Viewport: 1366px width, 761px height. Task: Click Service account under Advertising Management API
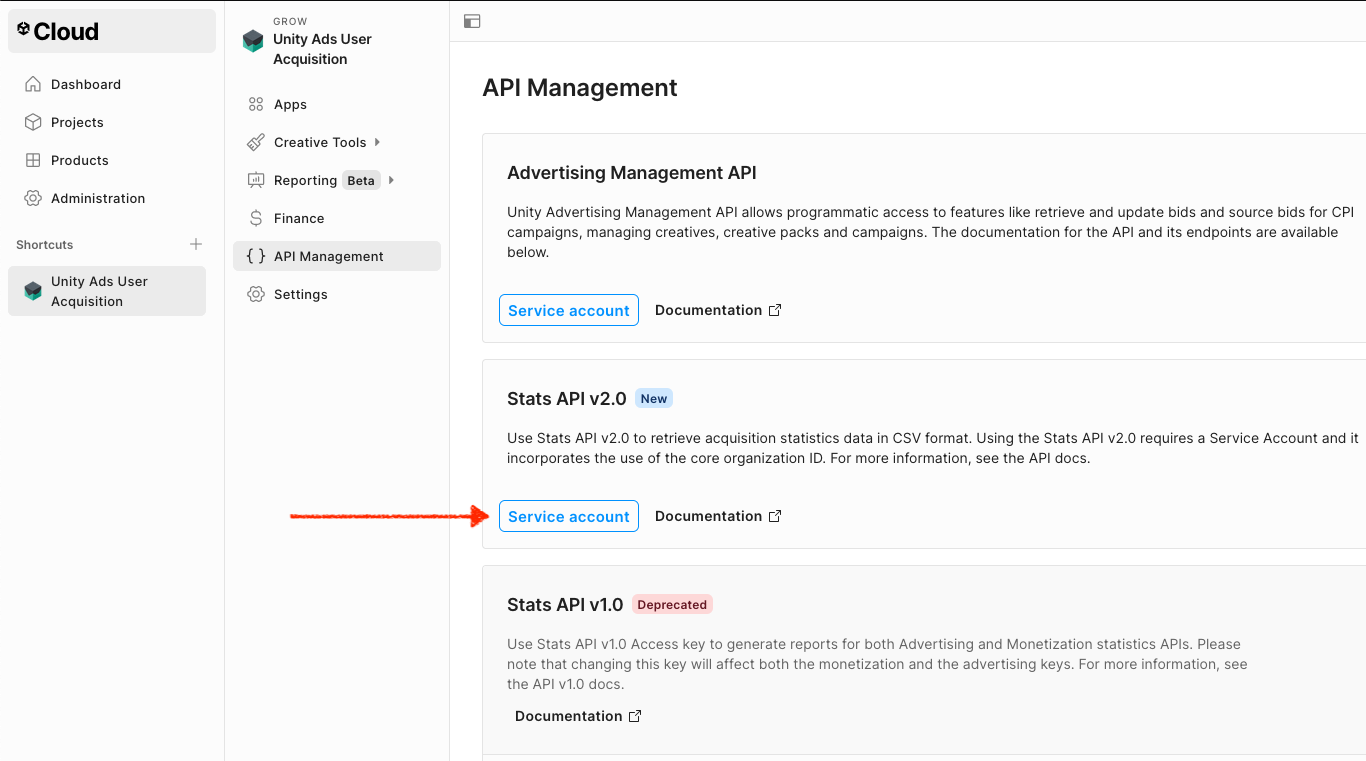pos(568,310)
